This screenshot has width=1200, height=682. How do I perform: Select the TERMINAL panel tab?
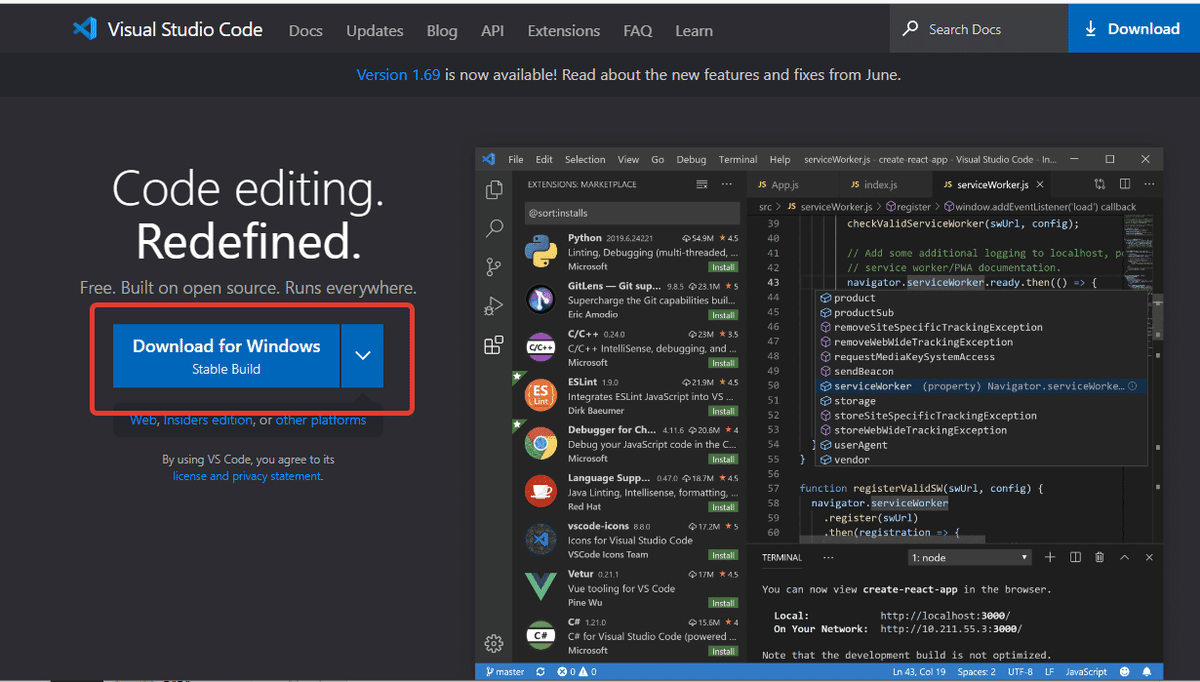[782, 557]
